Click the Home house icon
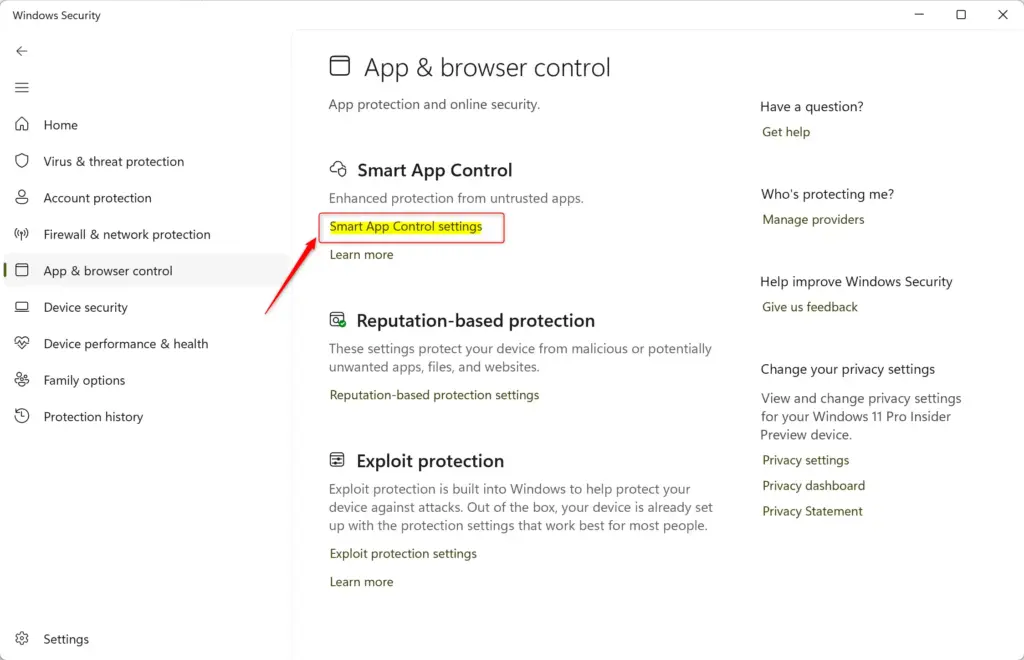This screenshot has height=660, width=1024. 22,124
